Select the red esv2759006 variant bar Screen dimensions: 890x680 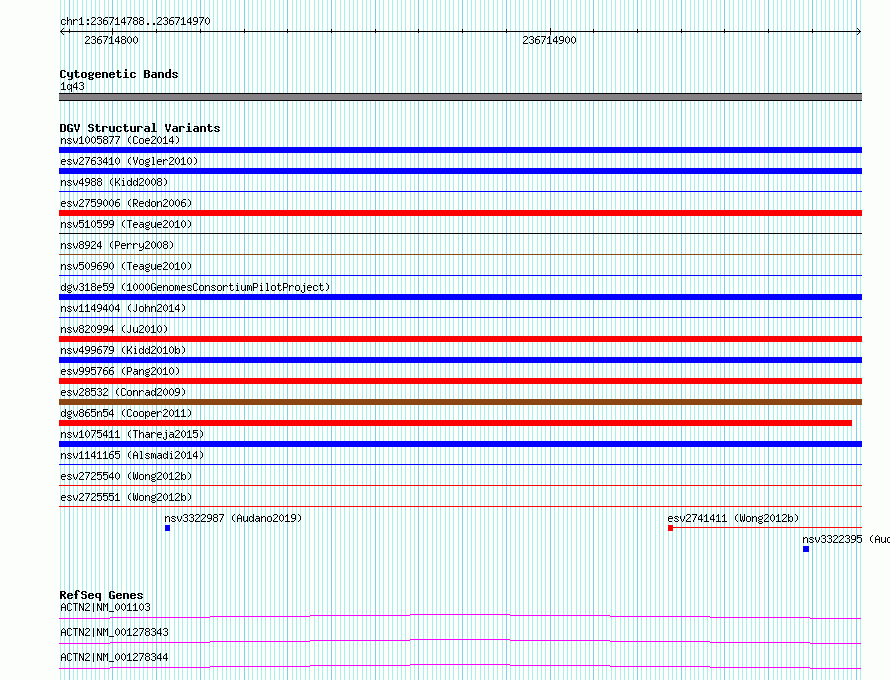(460, 213)
